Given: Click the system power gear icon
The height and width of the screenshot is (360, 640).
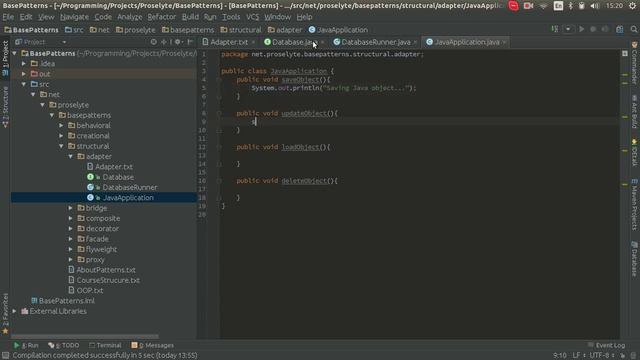Looking at the screenshot, I should click(633, 6).
